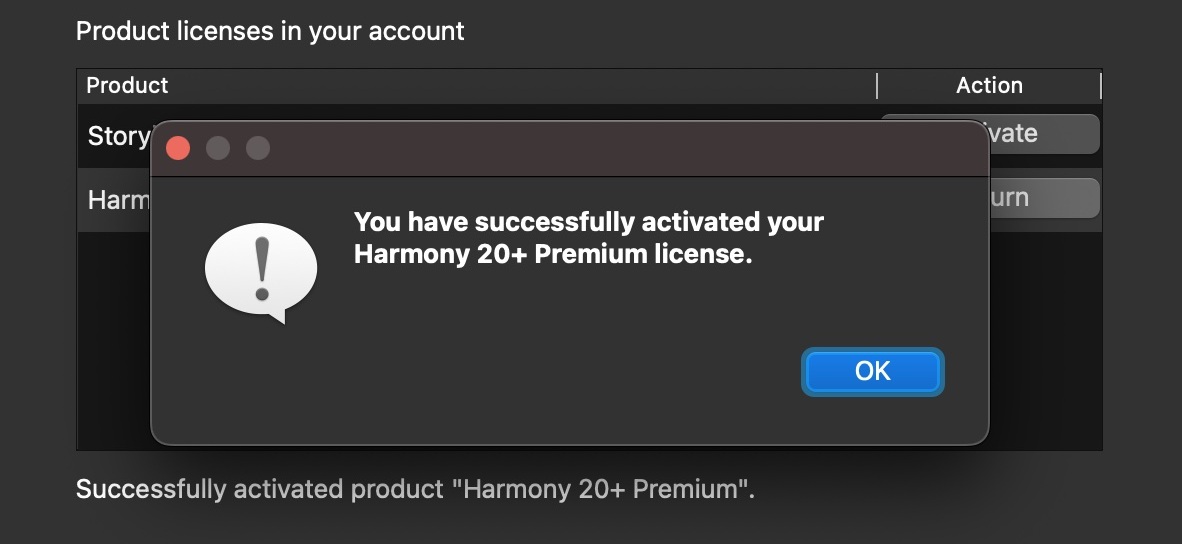
Task: Click the 'Product licenses in your account' heading
Action: click(x=270, y=31)
